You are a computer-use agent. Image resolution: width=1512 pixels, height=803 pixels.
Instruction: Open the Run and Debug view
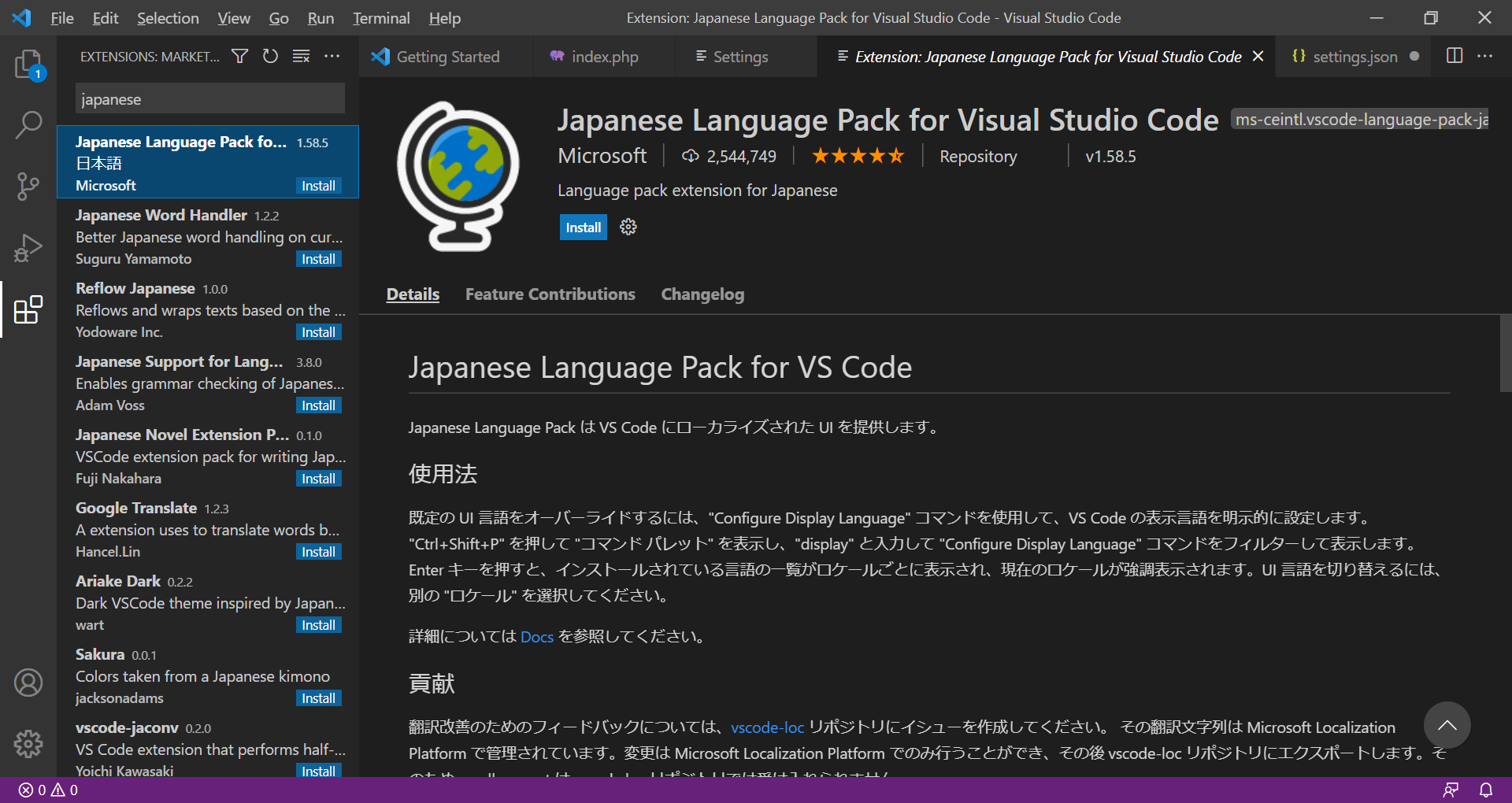(29, 247)
